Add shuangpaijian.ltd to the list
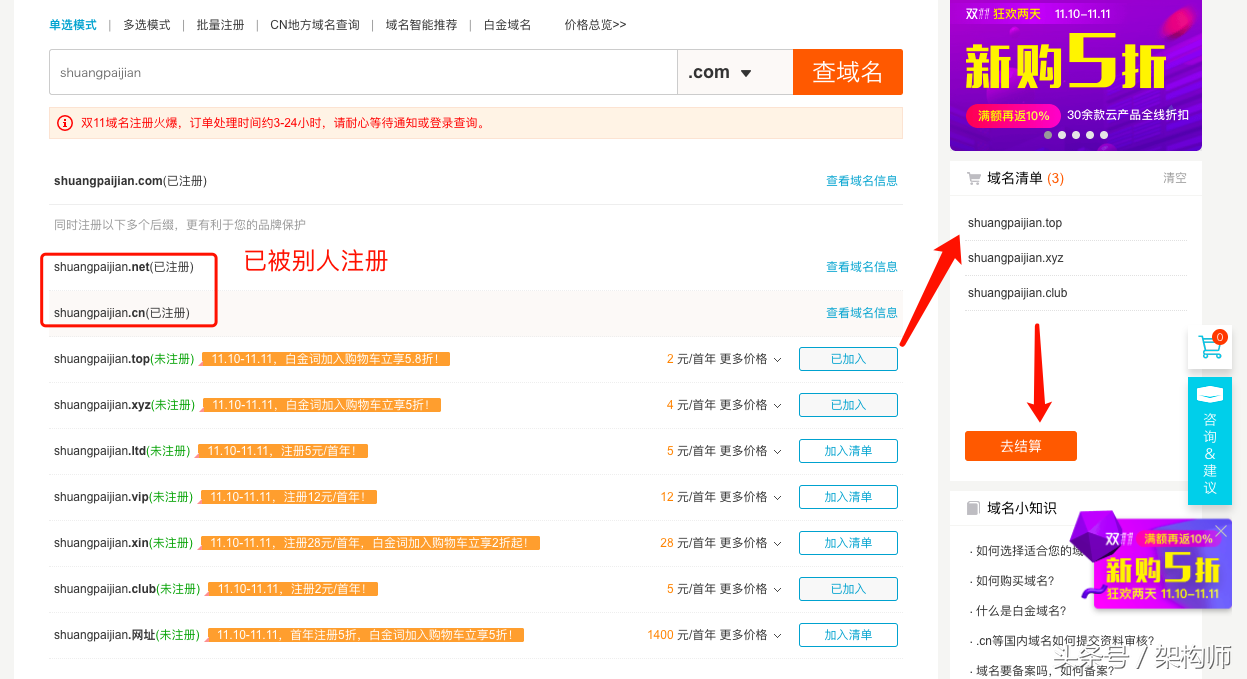Image resolution: width=1247 pixels, height=679 pixels. [x=848, y=451]
